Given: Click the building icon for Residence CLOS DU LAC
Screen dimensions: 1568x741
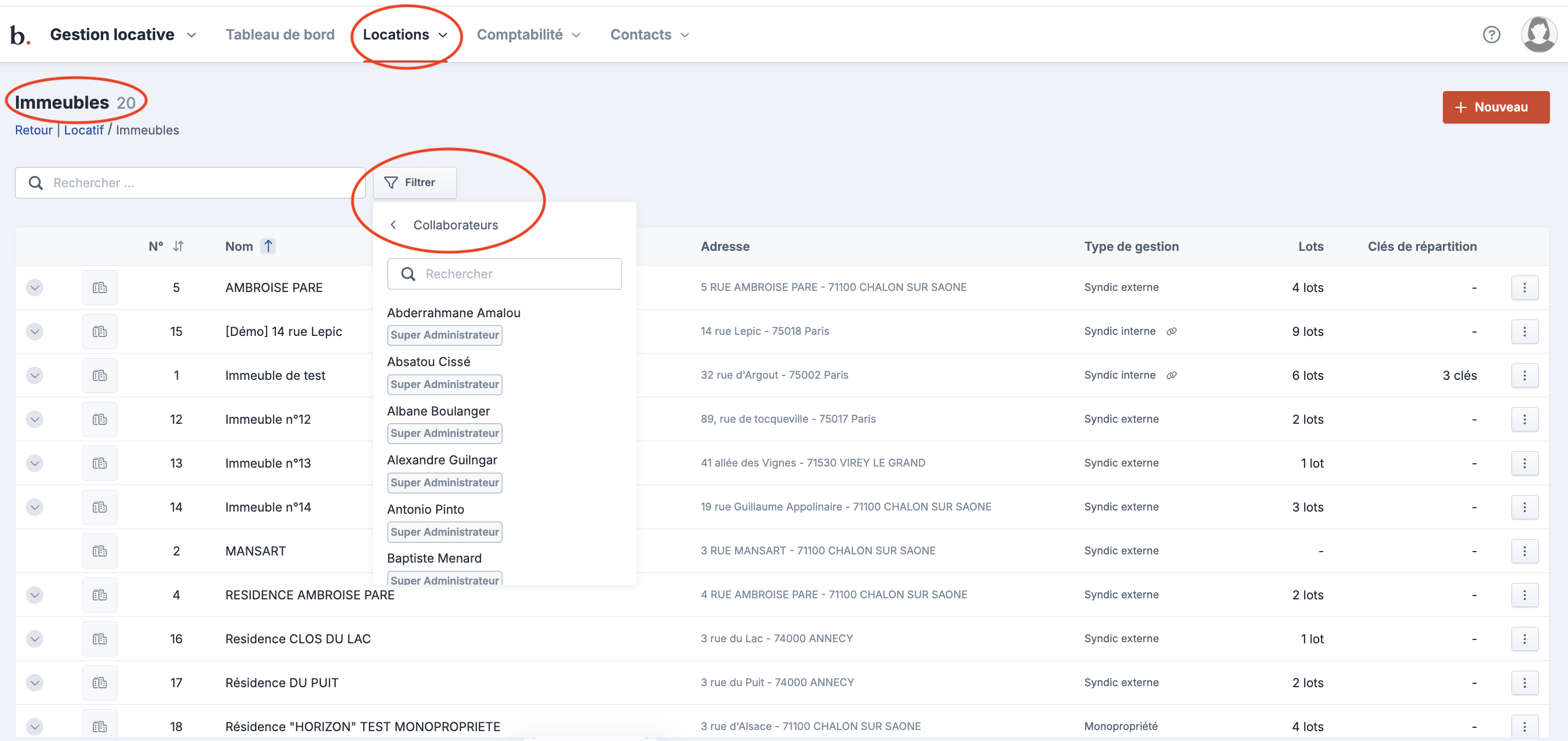Looking at the screenshot, I should tap(100, 639).
